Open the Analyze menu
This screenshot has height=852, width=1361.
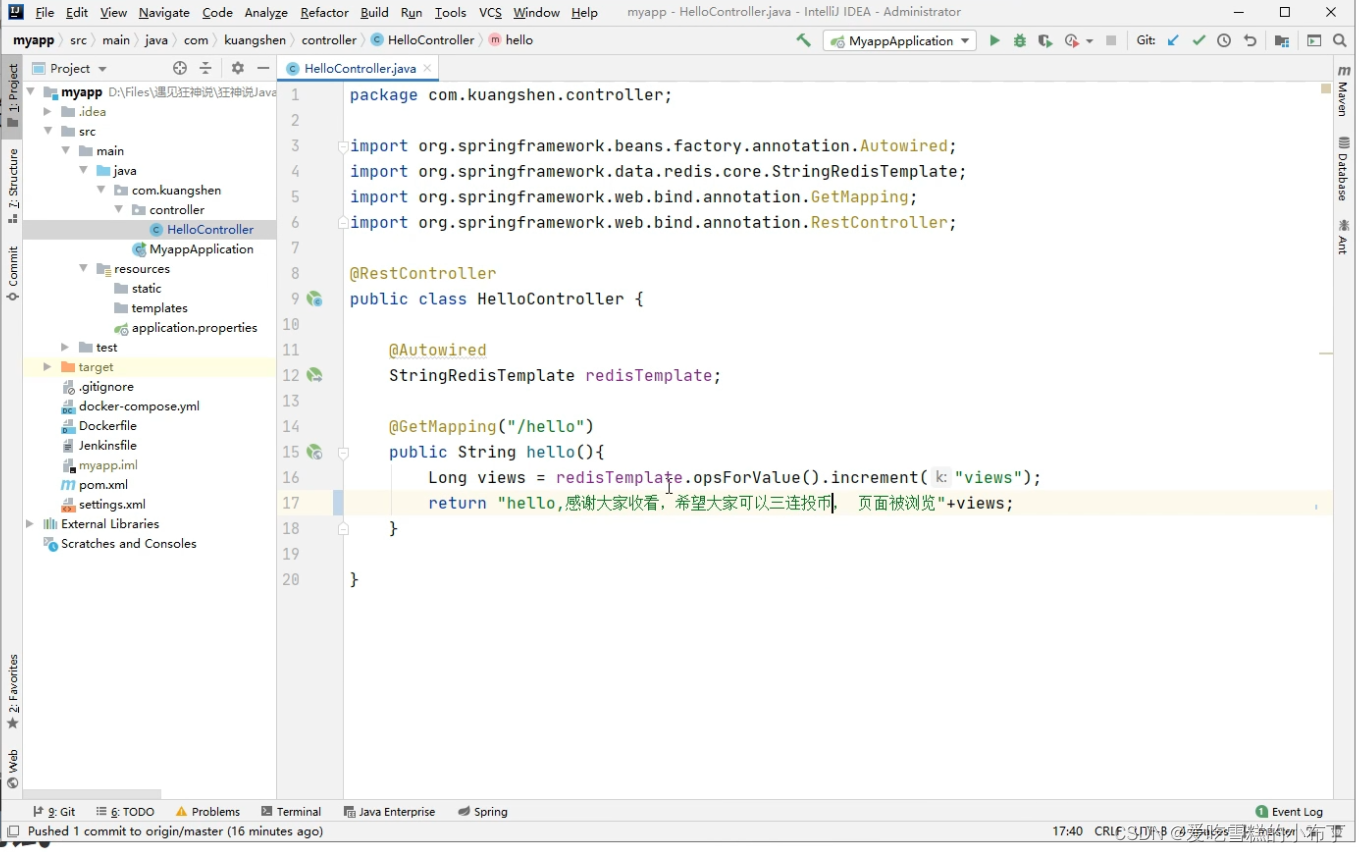(x=266, y=12)
